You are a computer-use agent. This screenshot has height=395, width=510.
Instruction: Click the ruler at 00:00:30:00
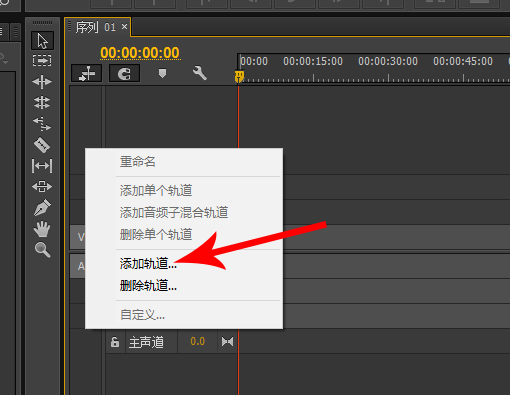[x=388, y=61]
